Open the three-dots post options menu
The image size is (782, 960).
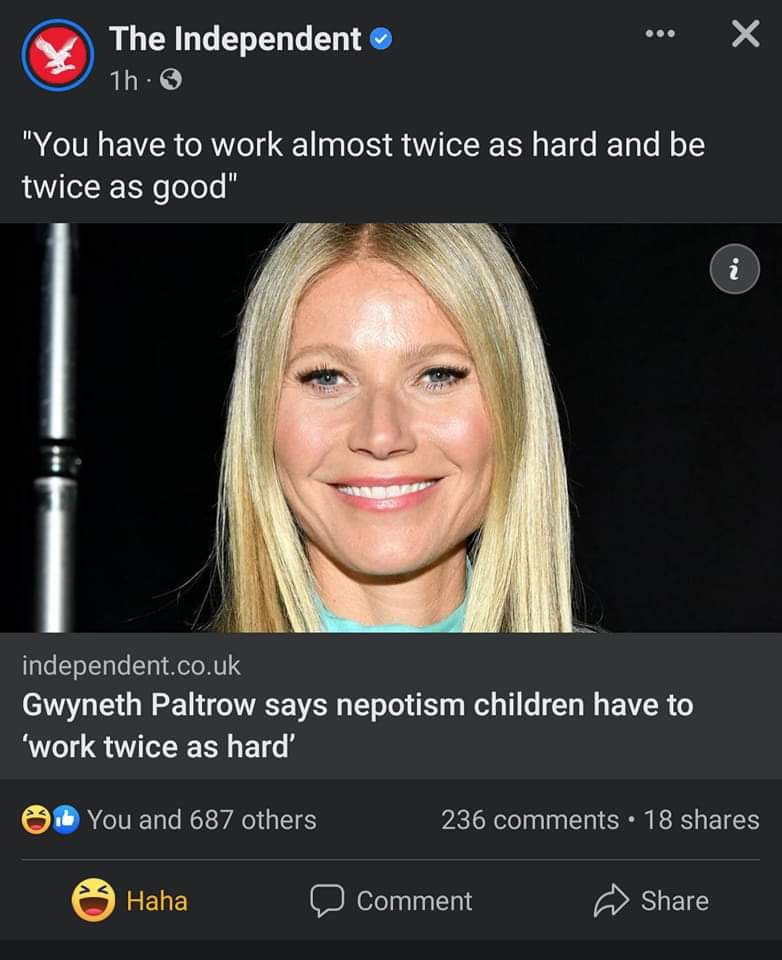(661, 34)
